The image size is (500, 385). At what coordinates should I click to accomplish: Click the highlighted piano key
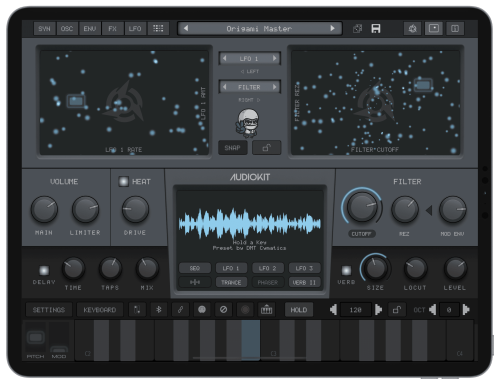click(x=250, y=340)
